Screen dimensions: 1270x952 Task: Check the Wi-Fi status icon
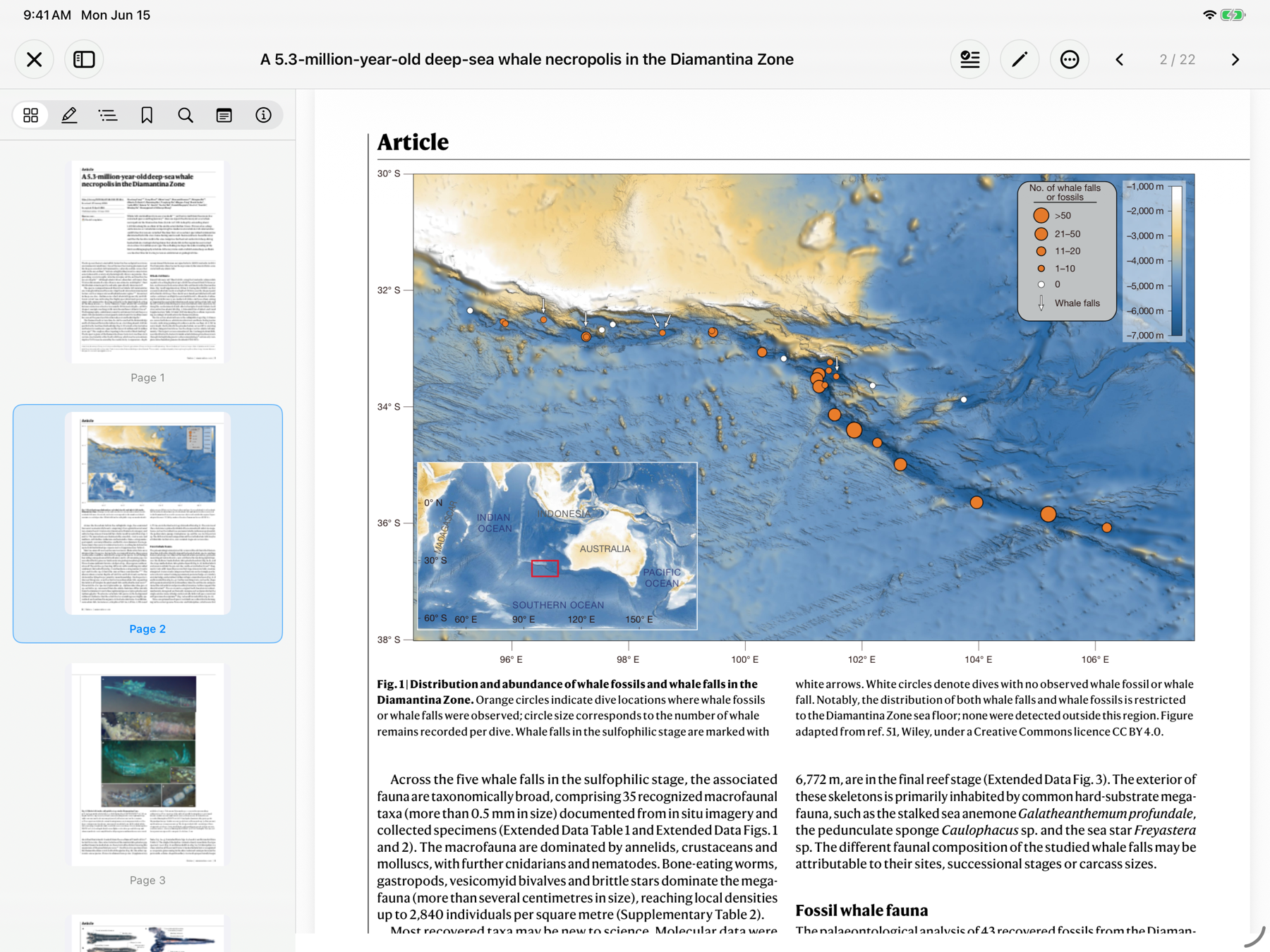click(1209, 15)
